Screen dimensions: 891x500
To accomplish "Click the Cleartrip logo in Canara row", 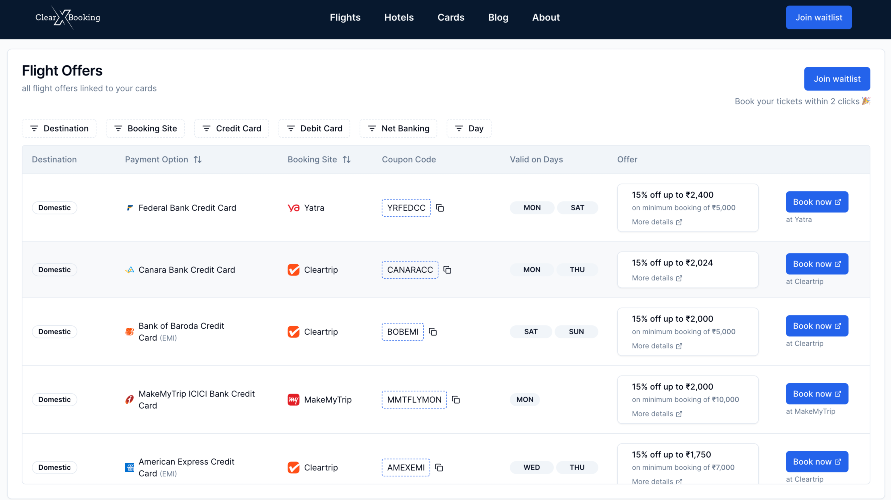I will (x=293, y=270).
